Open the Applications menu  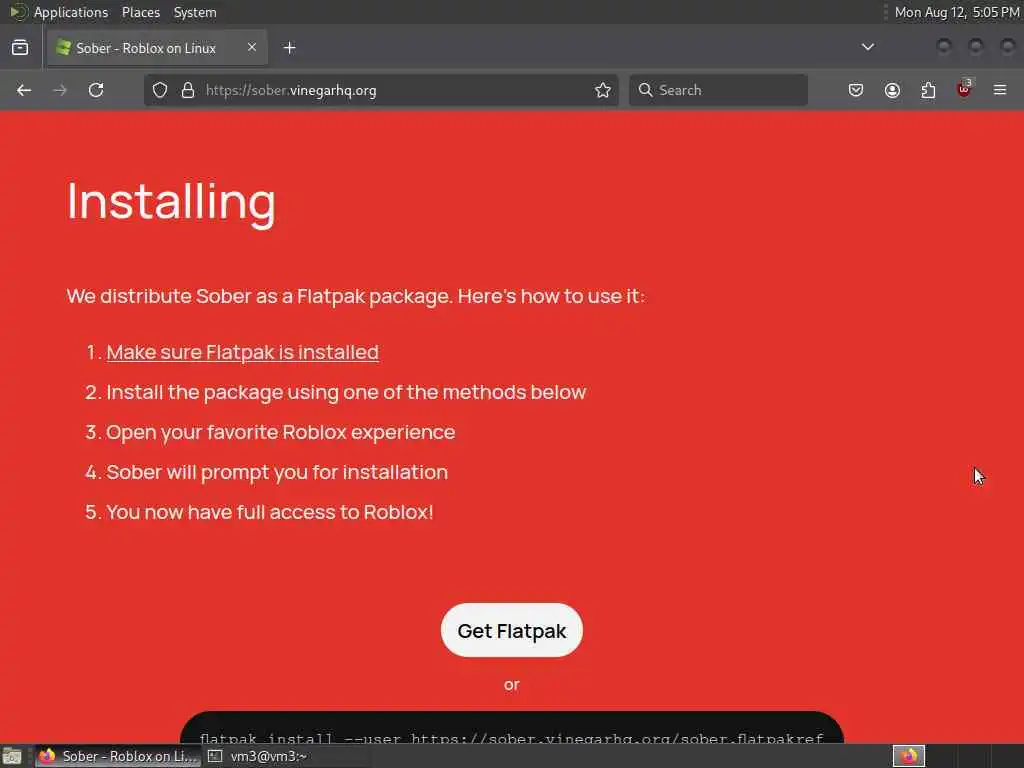(71, 12)
